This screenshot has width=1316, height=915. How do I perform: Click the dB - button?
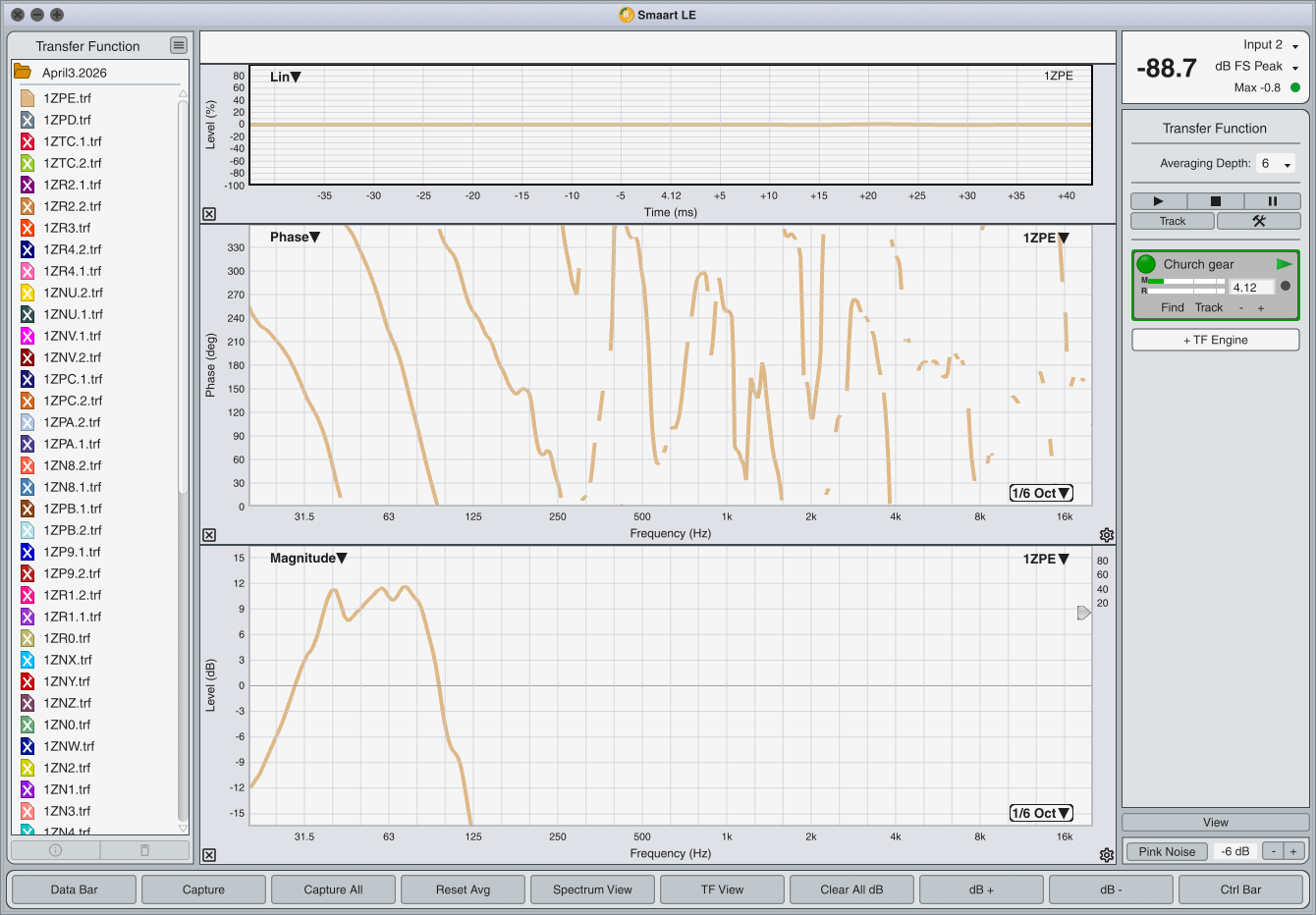click(1112, 889)
